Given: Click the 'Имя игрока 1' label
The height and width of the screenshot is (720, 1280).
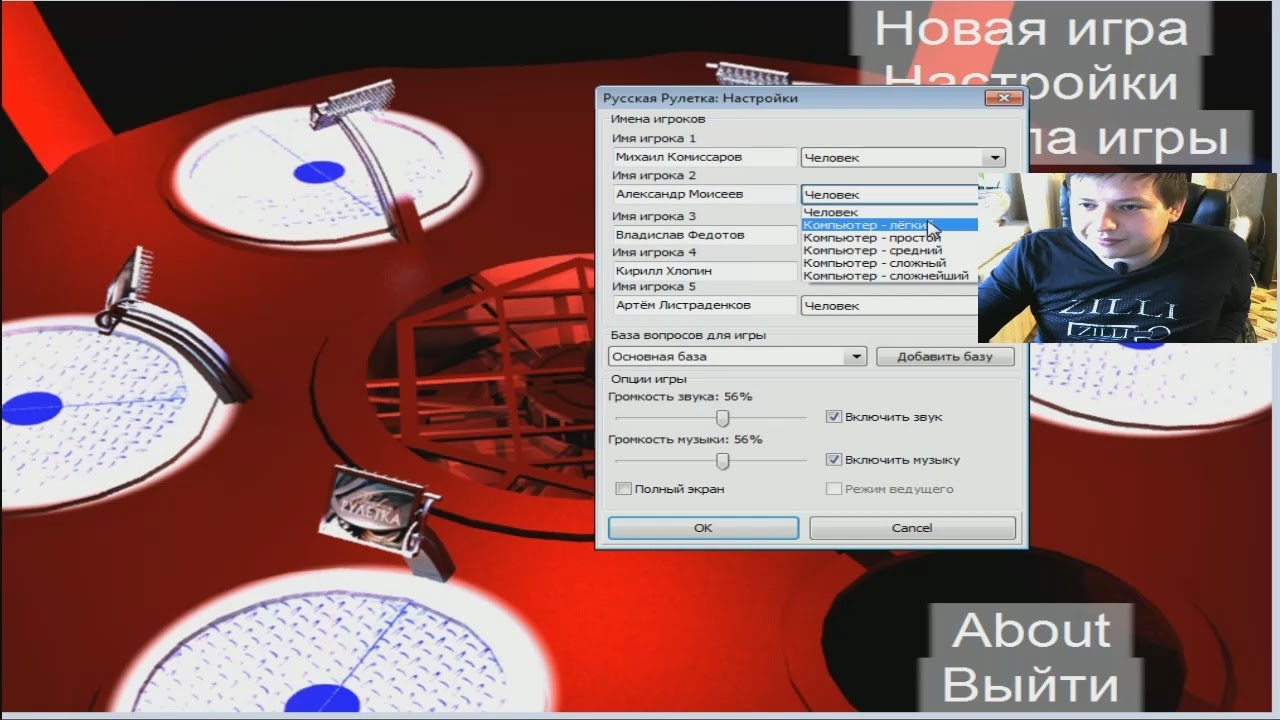Looking at the screenshot, I should (654, 138).
